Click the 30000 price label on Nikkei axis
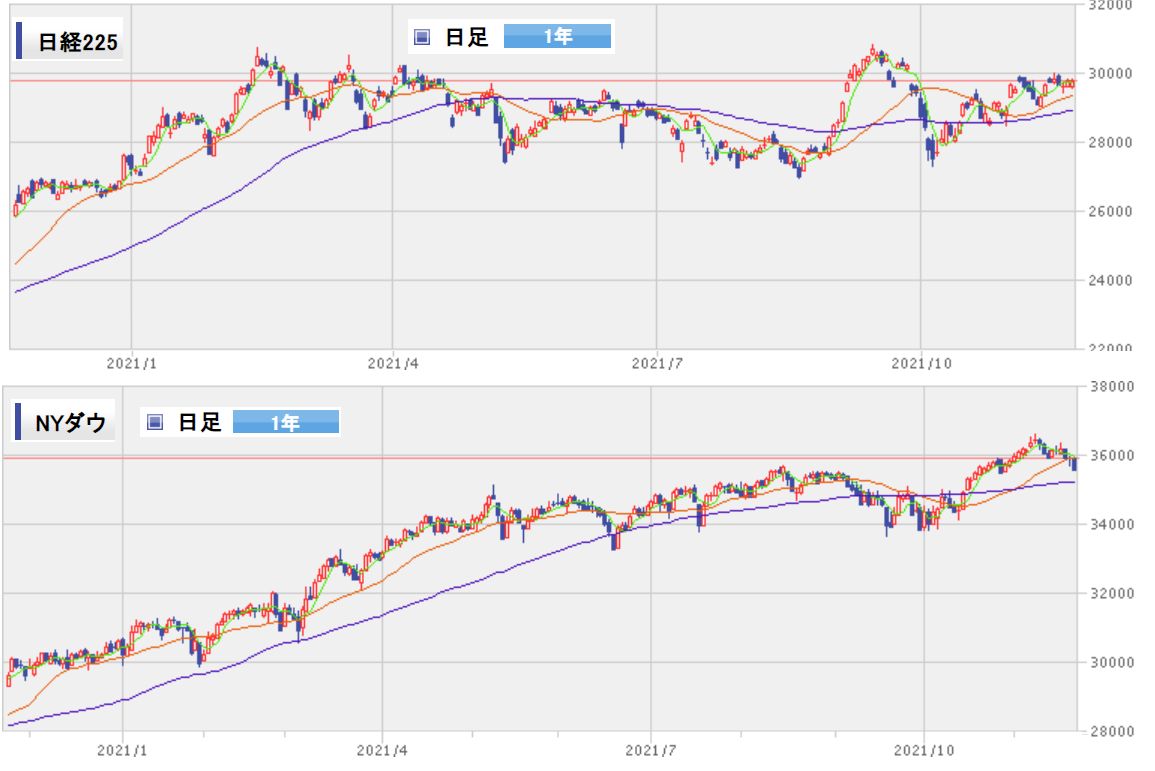 tap(1111, 74)
